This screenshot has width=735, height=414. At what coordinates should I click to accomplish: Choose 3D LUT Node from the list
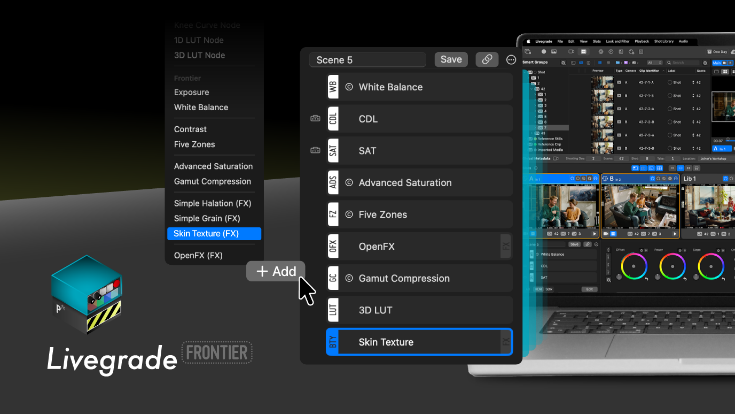(x=199, y=55)
